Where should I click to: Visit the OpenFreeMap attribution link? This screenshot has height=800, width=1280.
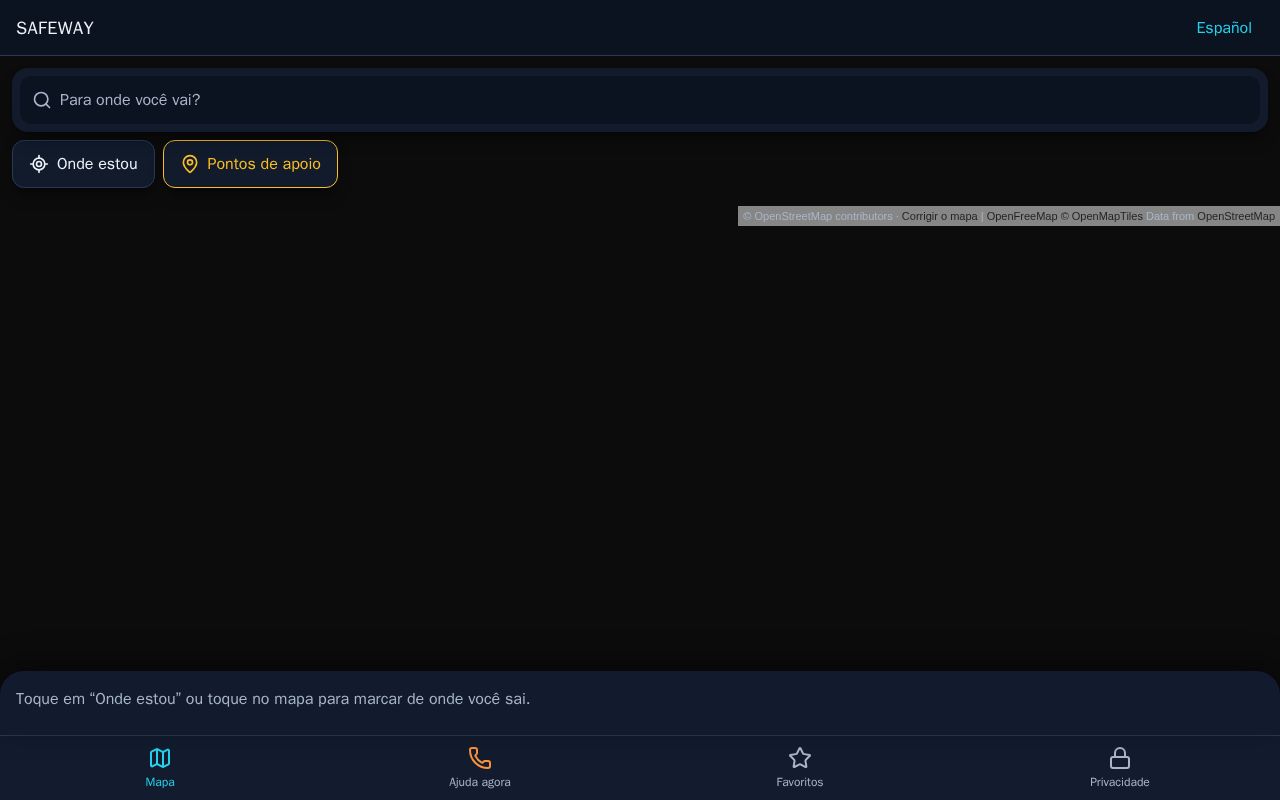pyautogui.click(x=1021, y=216)
